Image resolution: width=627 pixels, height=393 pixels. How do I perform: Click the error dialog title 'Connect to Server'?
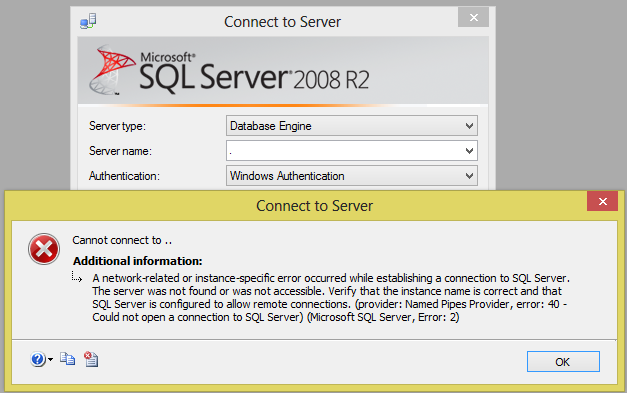click(x=314, y=205)
